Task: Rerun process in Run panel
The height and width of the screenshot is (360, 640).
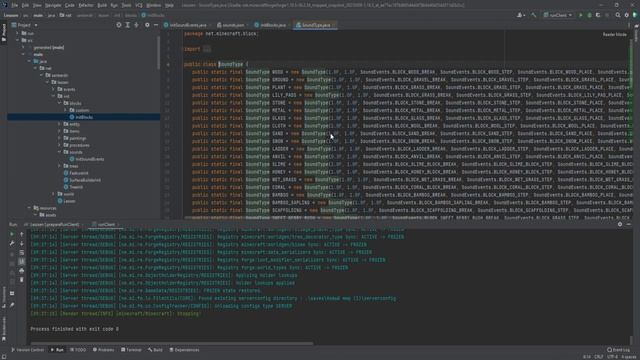Action: pos(12,234)
